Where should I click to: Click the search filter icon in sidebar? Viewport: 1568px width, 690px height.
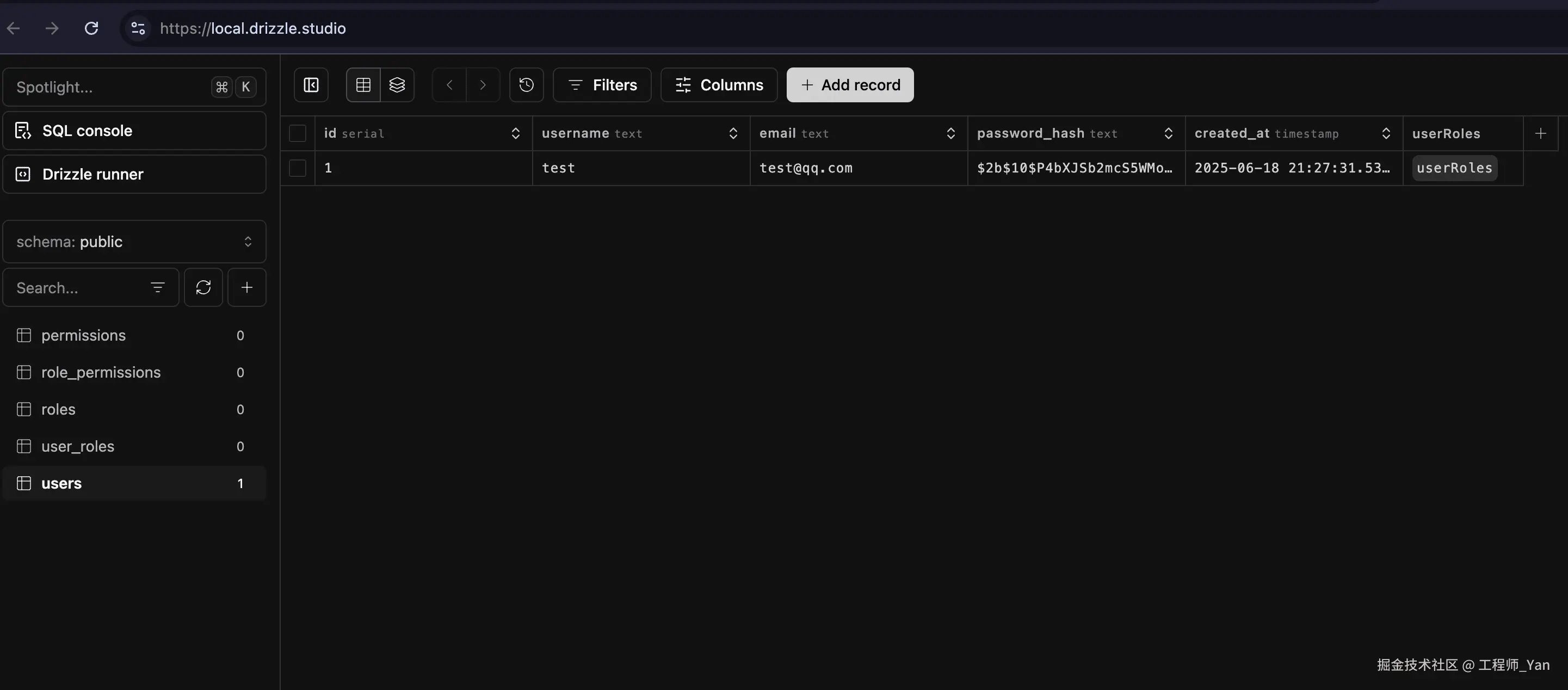(x=158, y=287)
